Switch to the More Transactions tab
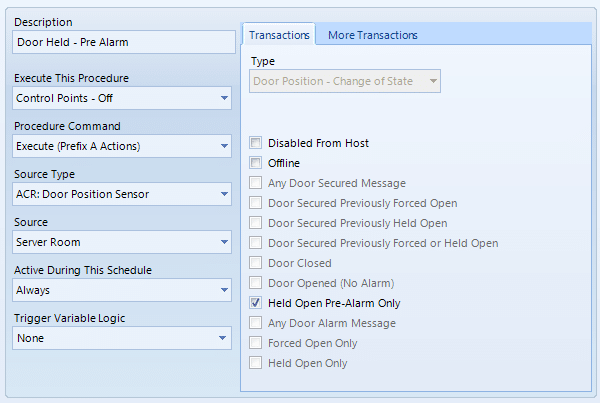Viewport: 600px width, 403px height. pyautogui.click(x=372, y=35)
